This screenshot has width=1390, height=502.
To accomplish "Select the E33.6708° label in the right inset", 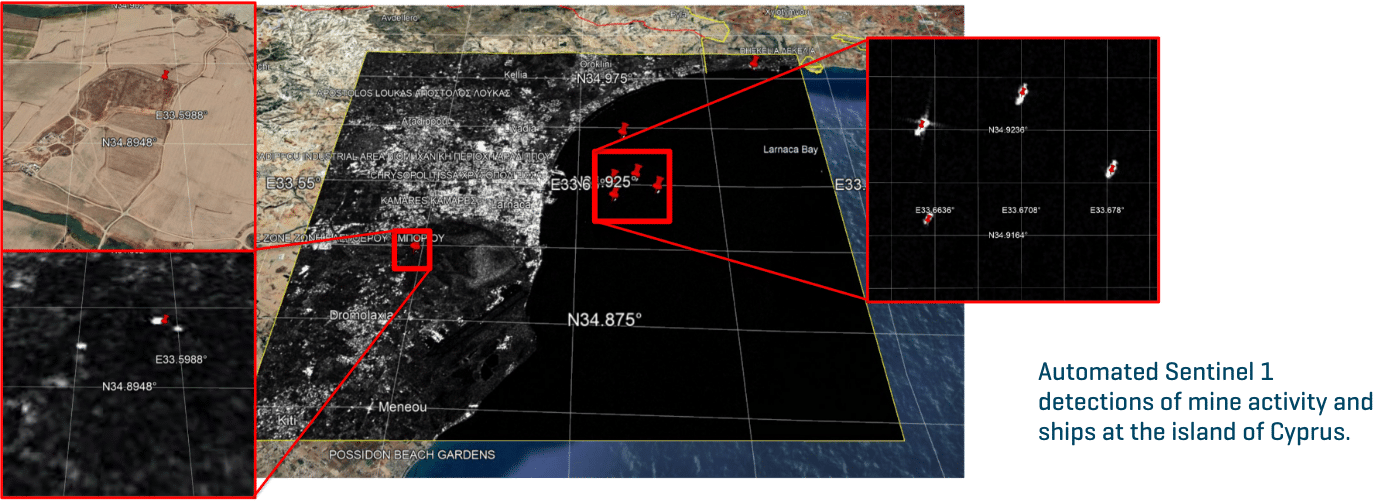I will coord(1021,210).
